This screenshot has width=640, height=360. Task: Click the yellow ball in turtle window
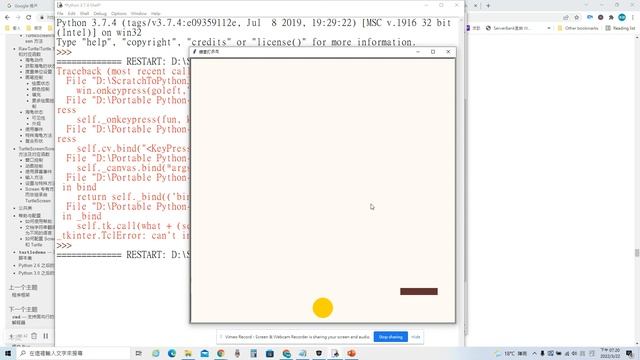323,308
